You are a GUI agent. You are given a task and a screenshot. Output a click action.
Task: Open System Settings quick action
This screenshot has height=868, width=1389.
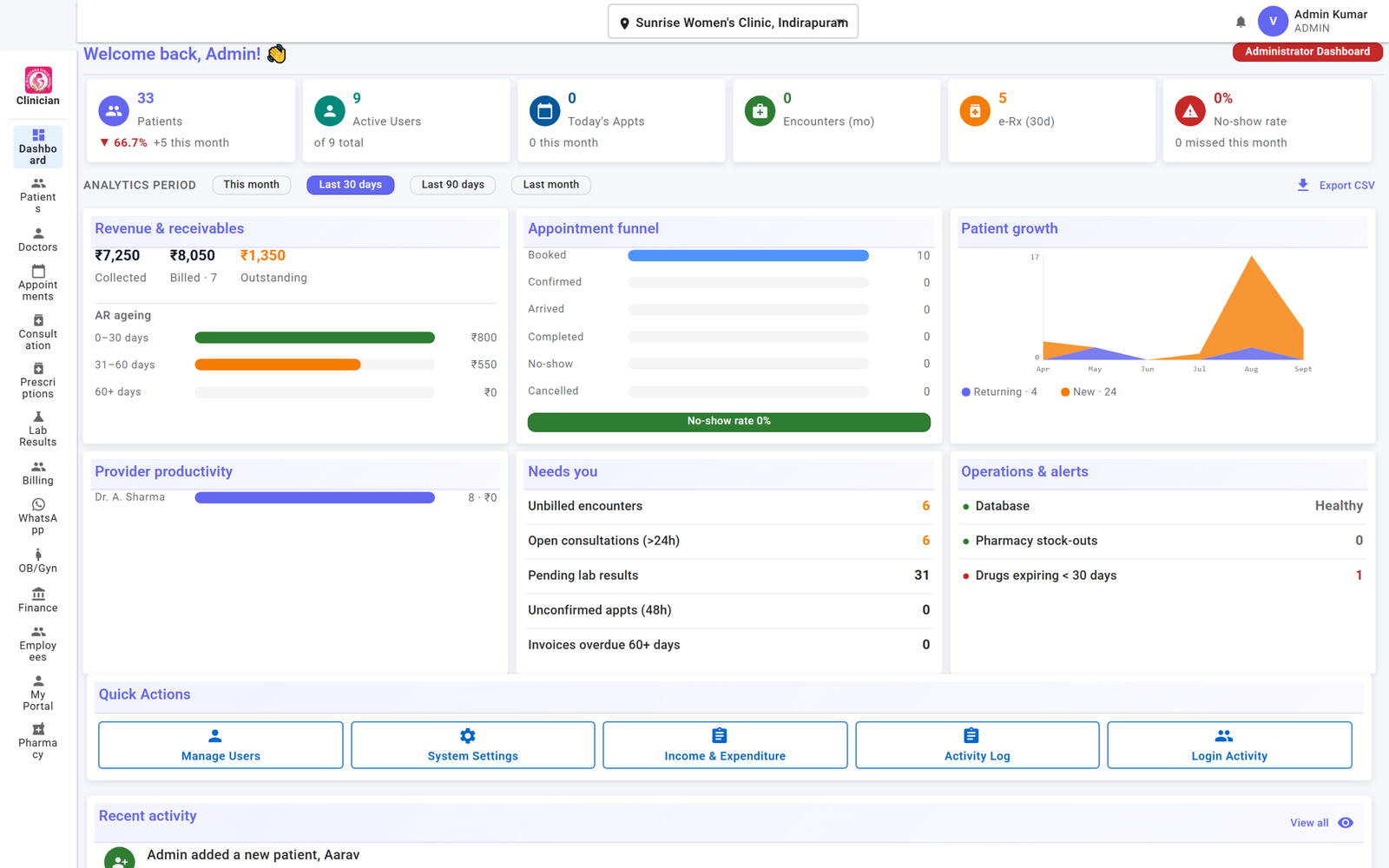[473, 745]
